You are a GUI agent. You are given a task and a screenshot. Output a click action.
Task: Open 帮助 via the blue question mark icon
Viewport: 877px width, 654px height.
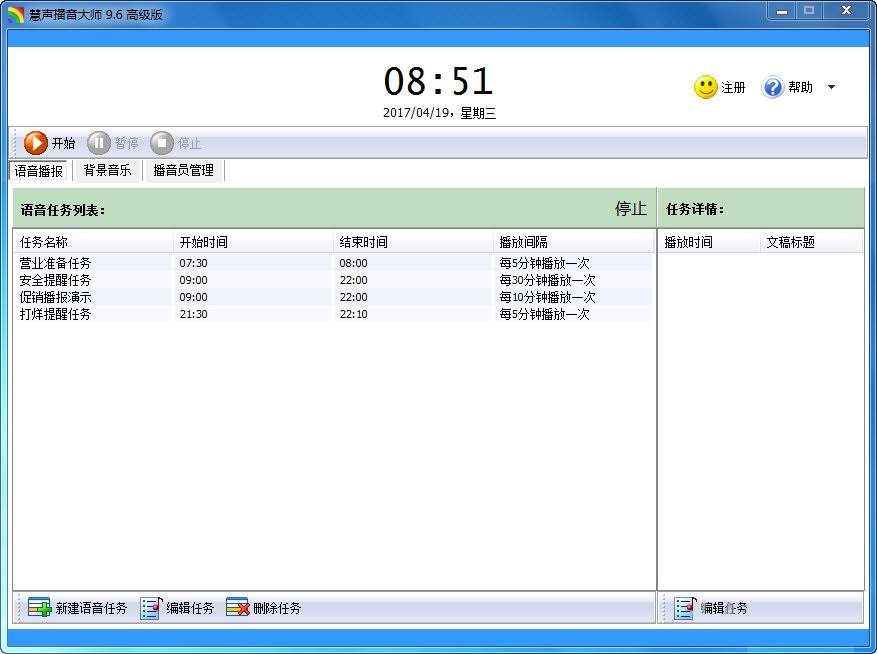coord(772,87)
